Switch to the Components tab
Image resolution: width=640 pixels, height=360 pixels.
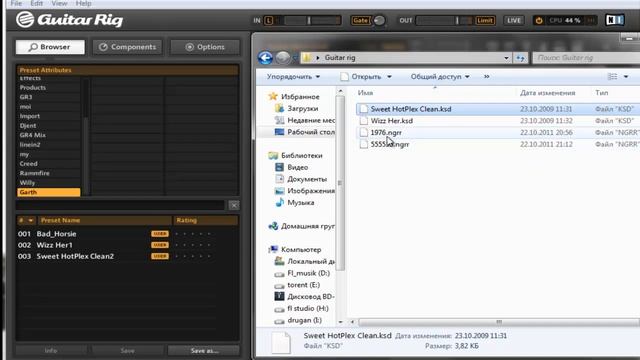(x=127, y=47)
